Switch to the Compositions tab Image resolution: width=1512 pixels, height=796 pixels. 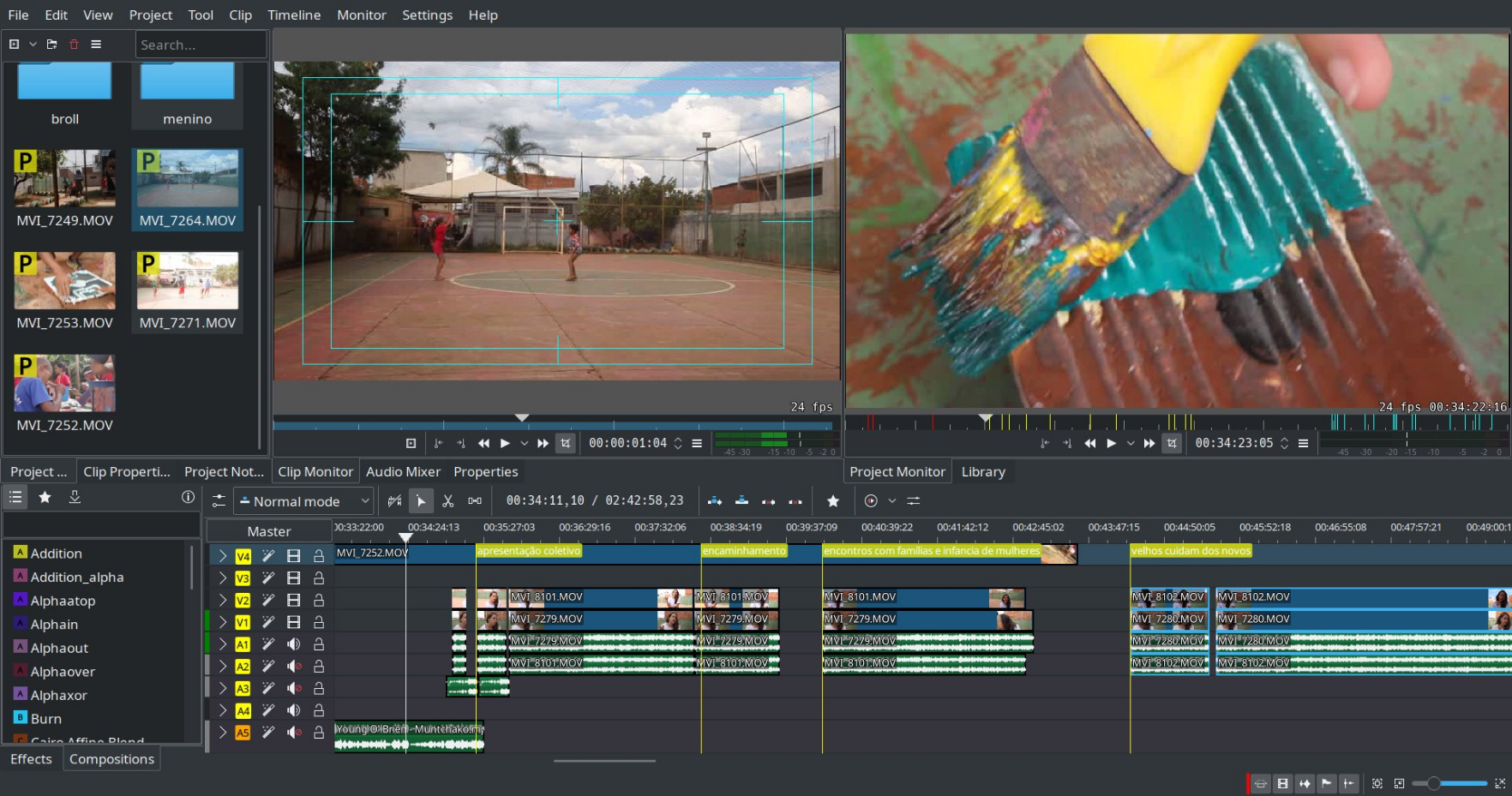(x=111, y=759)
